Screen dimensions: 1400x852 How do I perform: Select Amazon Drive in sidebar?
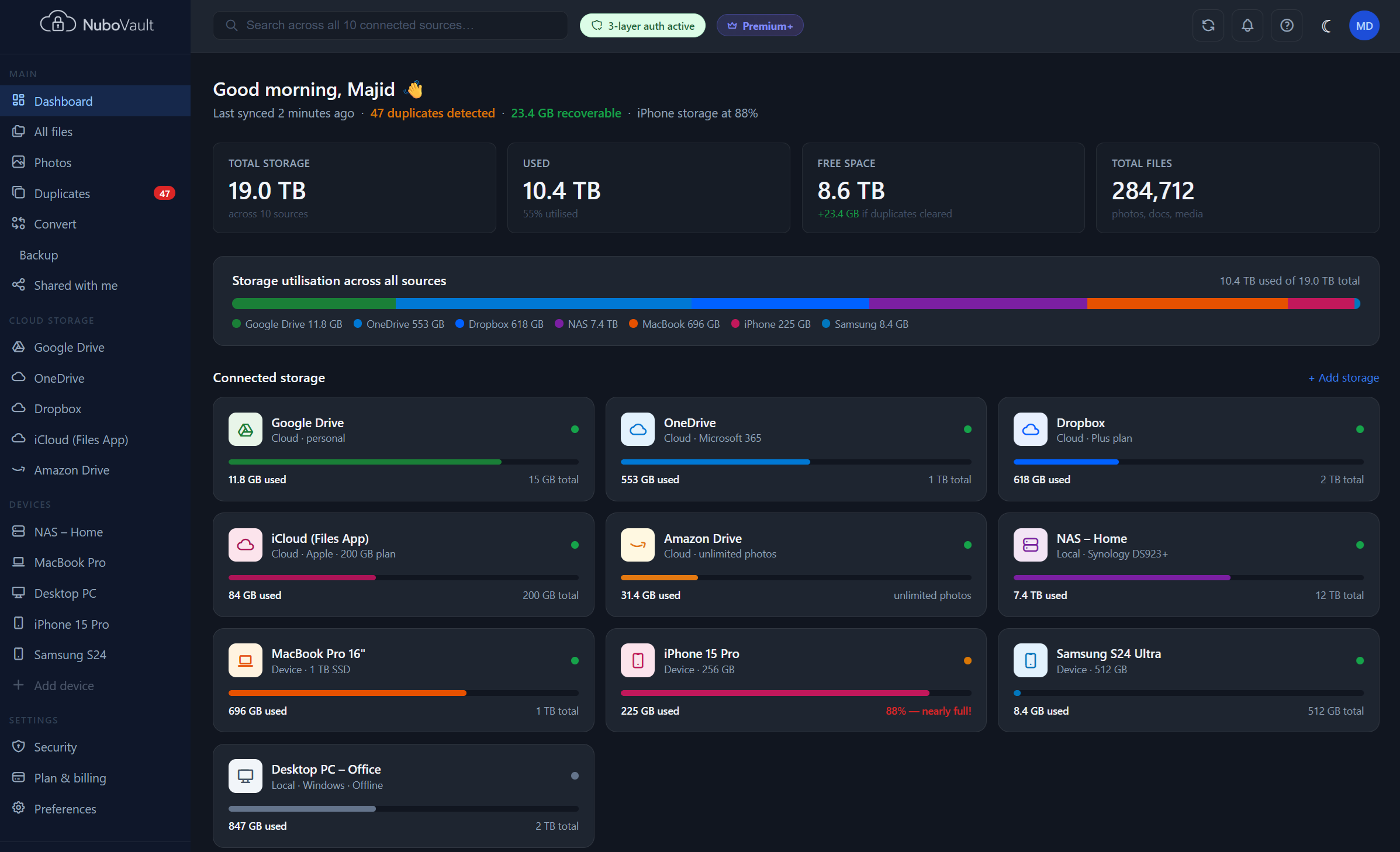95,470
